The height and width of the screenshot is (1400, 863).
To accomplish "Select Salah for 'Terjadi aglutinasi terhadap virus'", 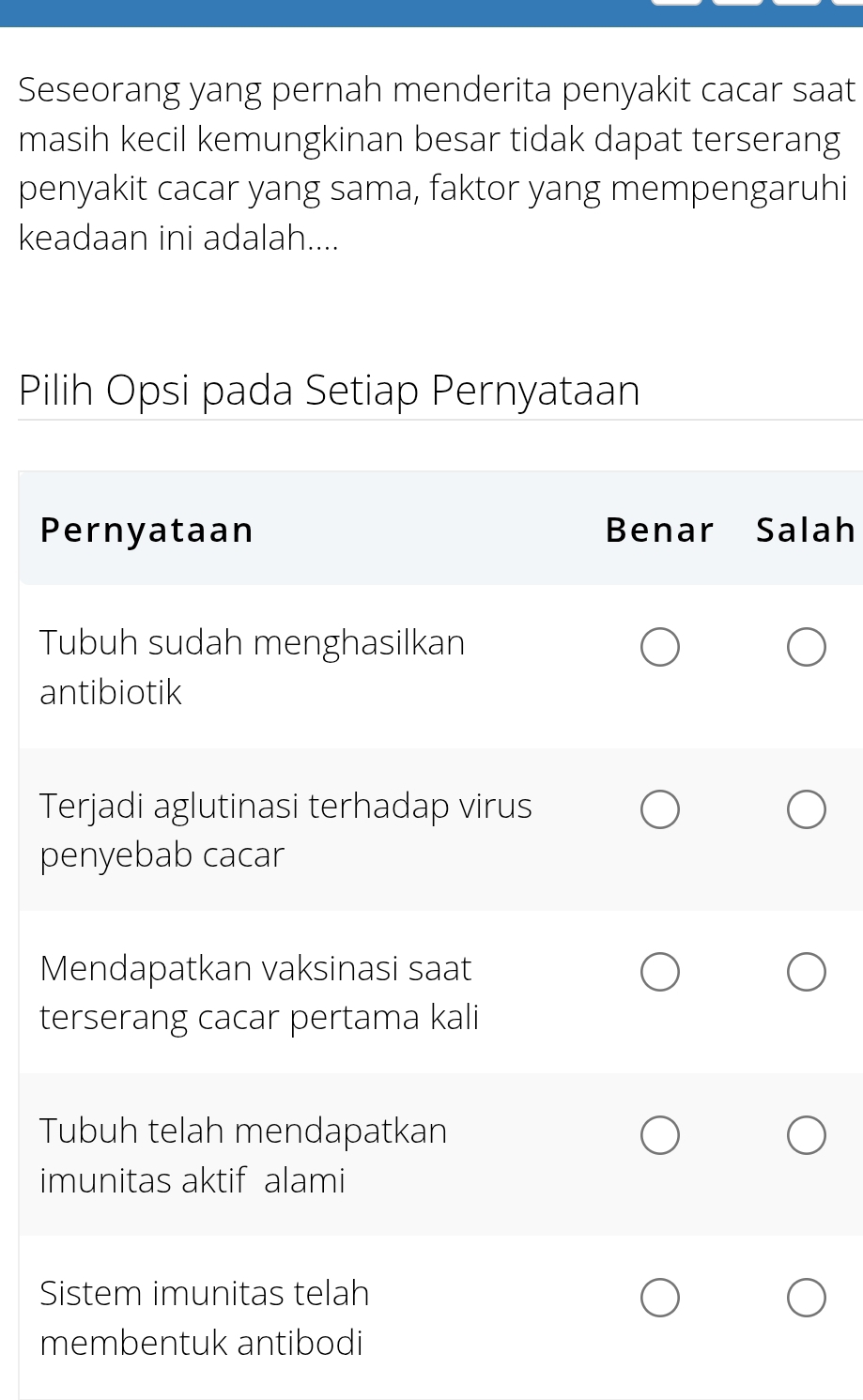I will [806, 810].
